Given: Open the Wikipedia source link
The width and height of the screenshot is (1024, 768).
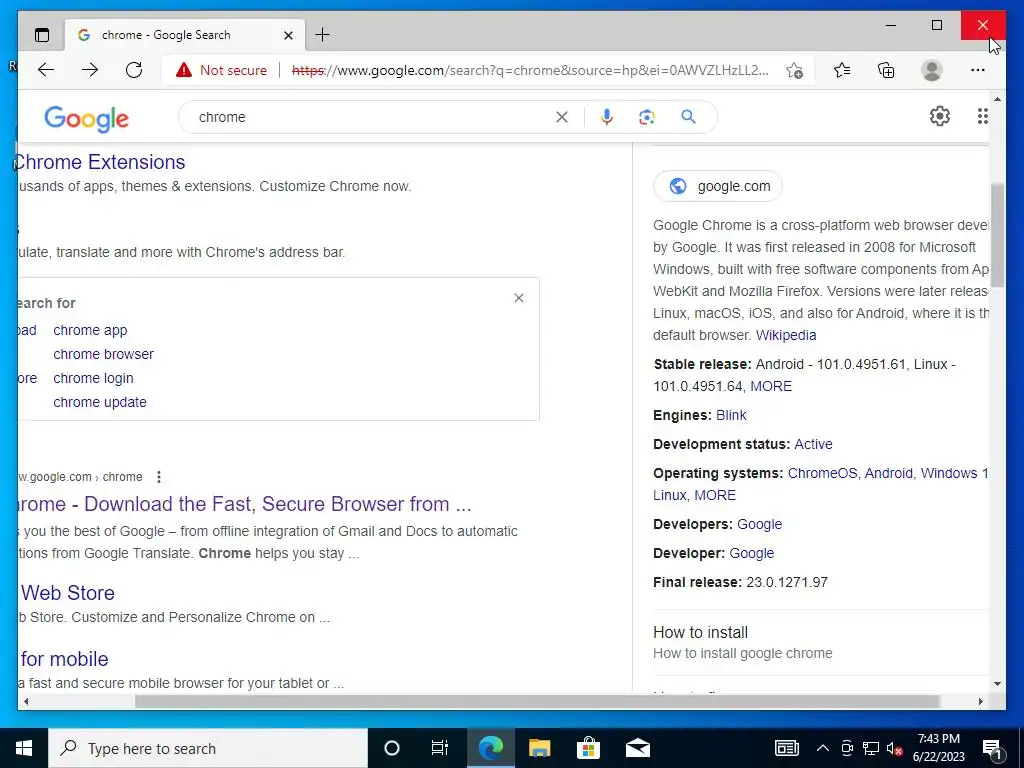Looking at the screenshot, I should pyautogui.click(x=786, y=335).
